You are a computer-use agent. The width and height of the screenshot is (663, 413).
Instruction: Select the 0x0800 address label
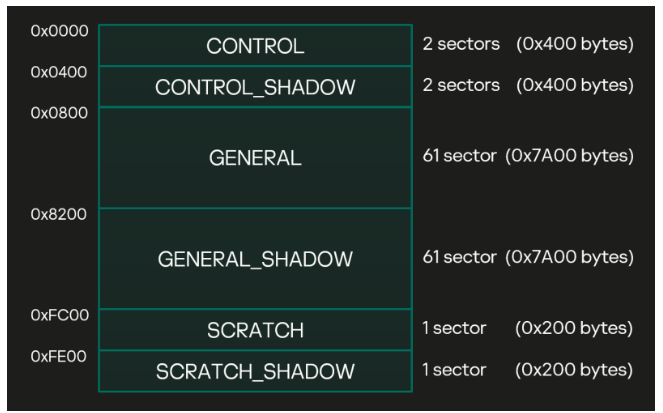pyautogui.click(x=59, y=113)
